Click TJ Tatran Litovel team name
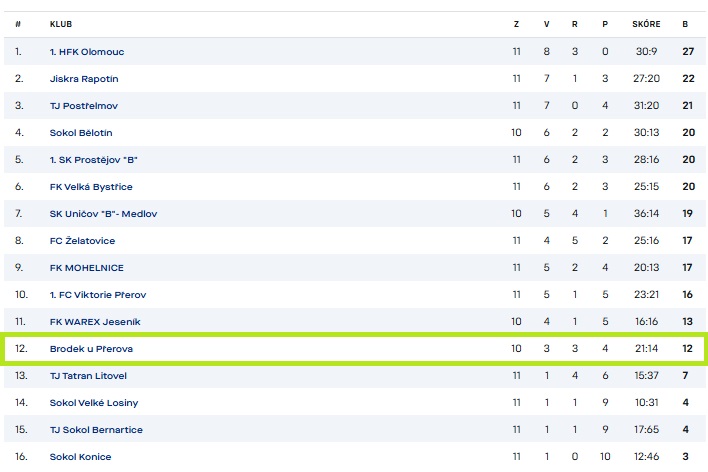This screenshot has height=472, width=708. click(88, 375)
